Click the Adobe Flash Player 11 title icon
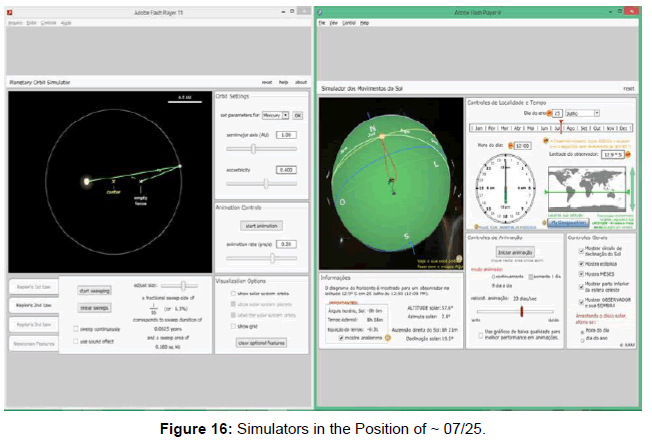 [10, 12]
